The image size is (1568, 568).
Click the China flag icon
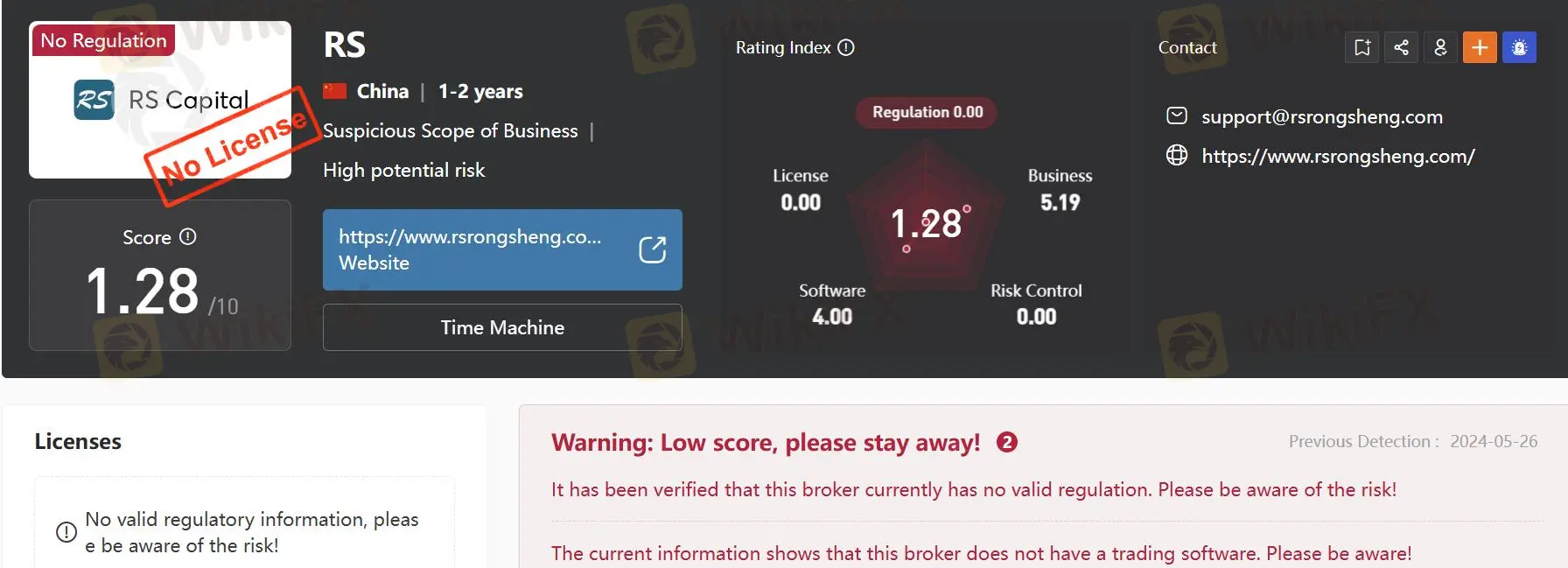tap(335, 91)
